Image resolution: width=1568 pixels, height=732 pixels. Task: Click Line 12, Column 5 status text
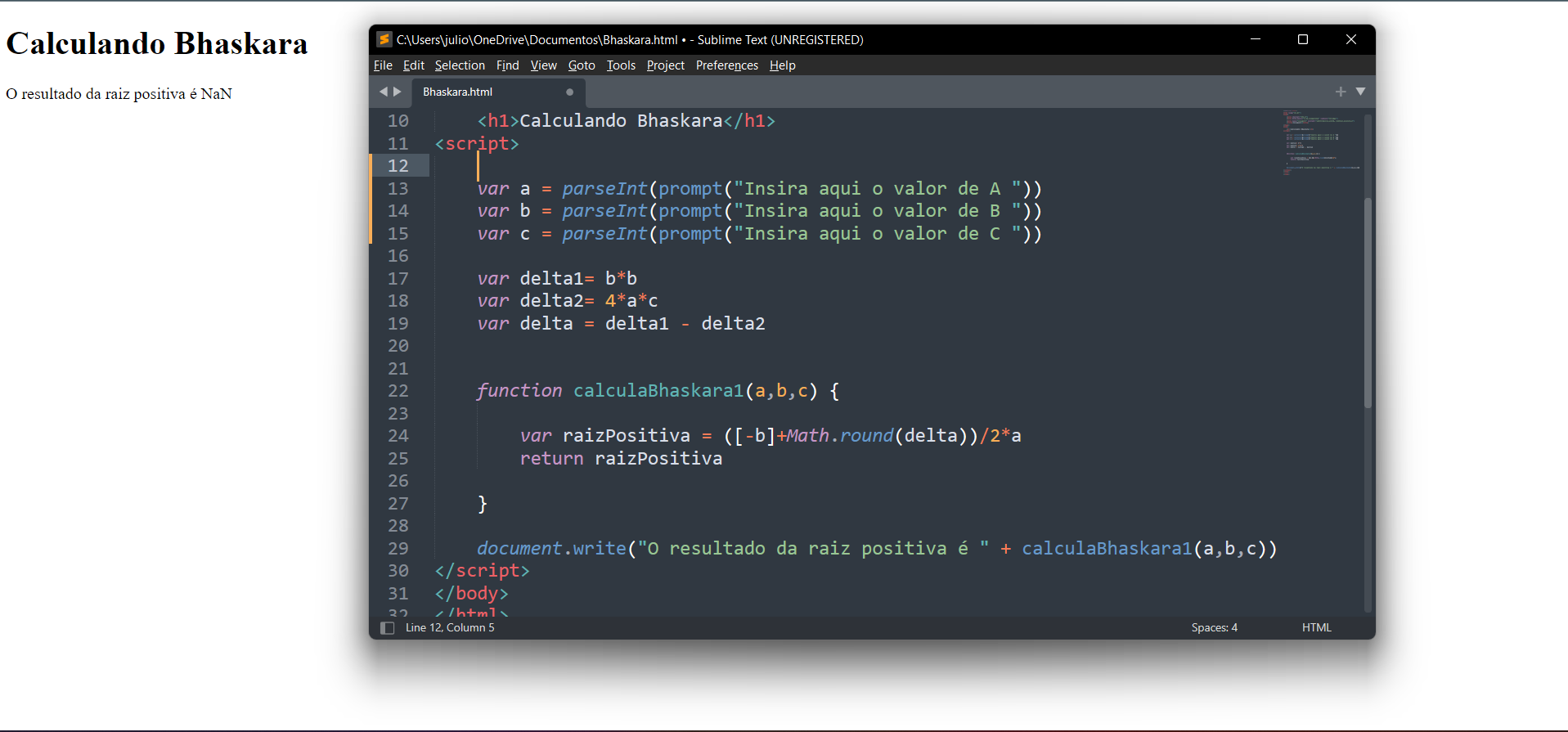450,627
